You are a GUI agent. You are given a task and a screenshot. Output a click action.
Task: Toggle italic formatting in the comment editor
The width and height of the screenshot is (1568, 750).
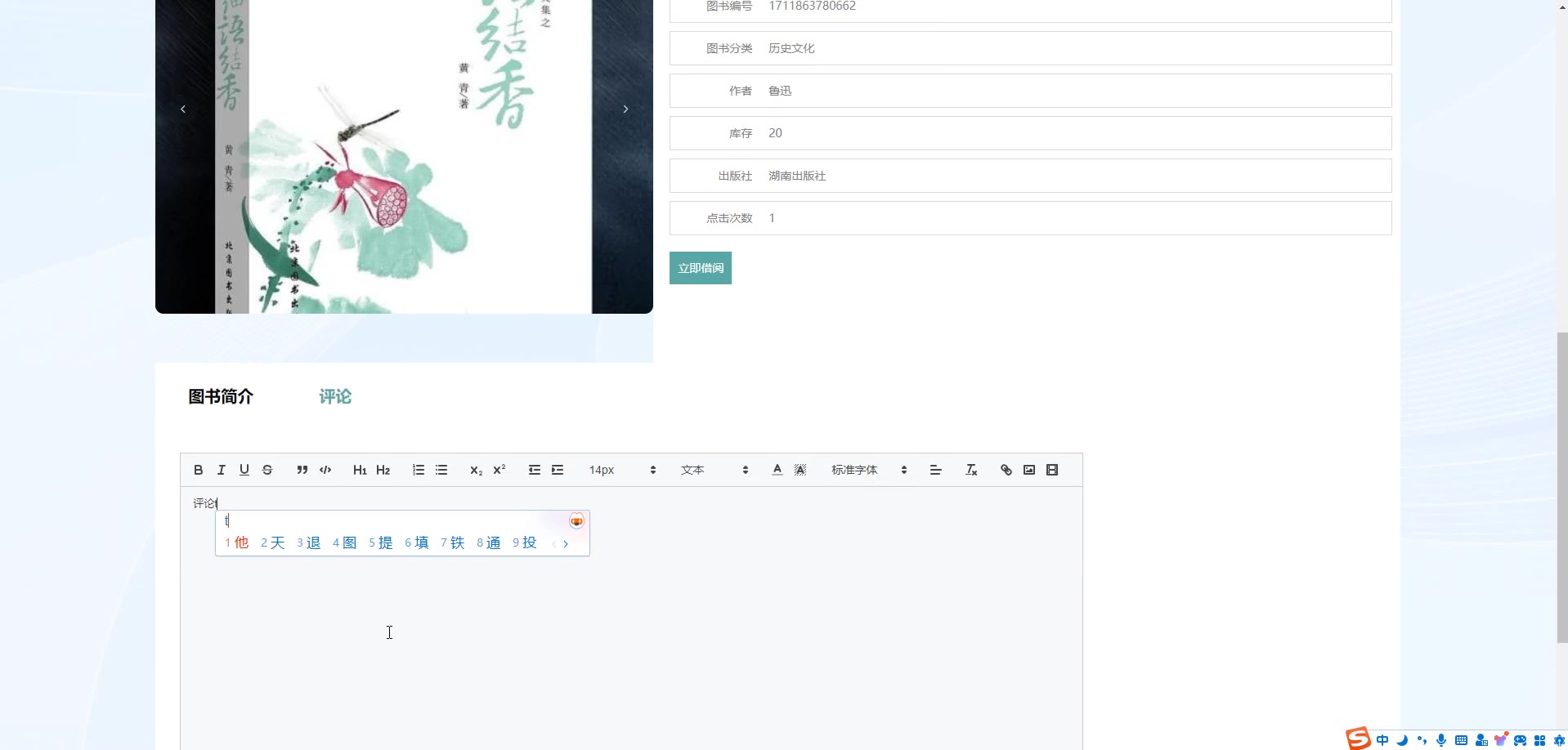tap(221, 470)
